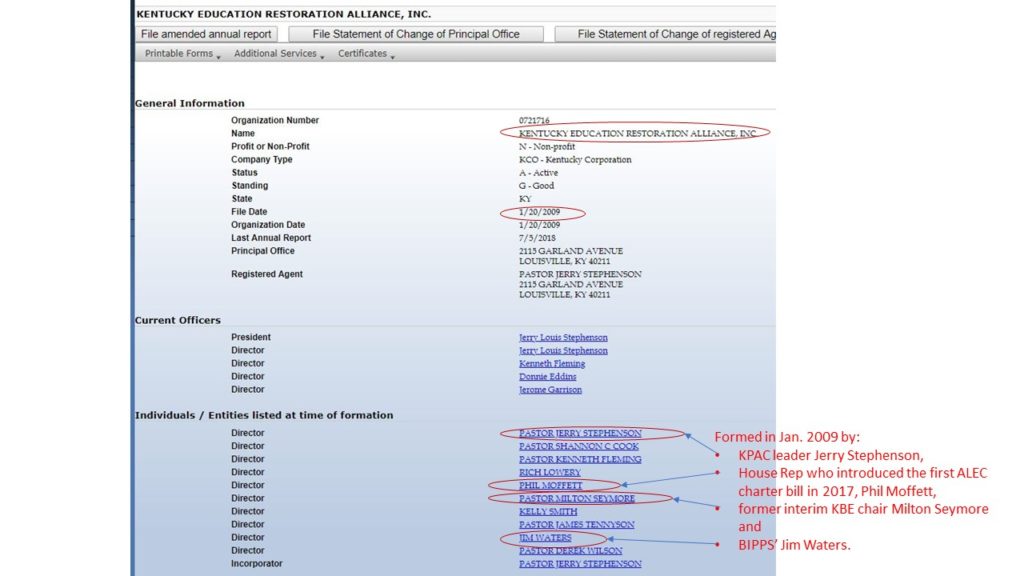Expand the Additional Services menu

coord(279,54)
